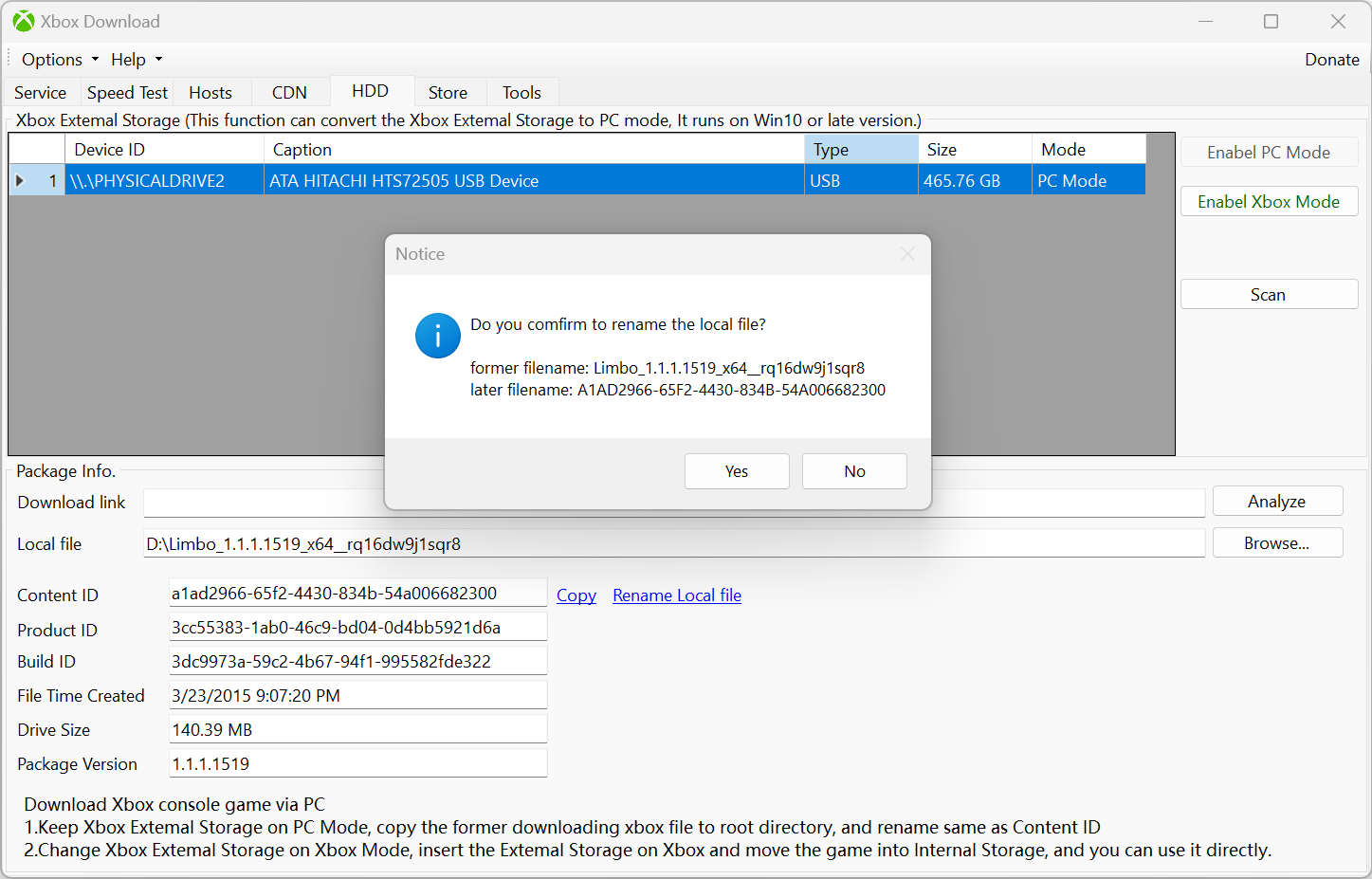Click the Enabel PC Mode button

click(x=1269, y=153)
